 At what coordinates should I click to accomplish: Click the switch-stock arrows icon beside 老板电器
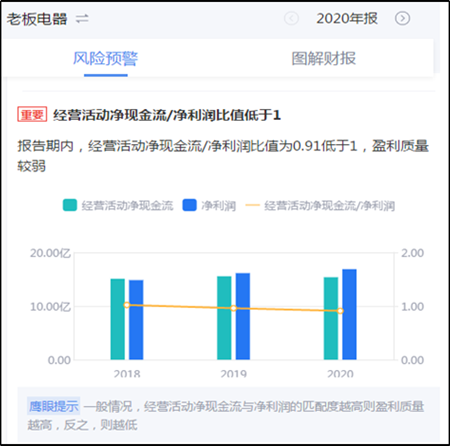coord(82,19)
